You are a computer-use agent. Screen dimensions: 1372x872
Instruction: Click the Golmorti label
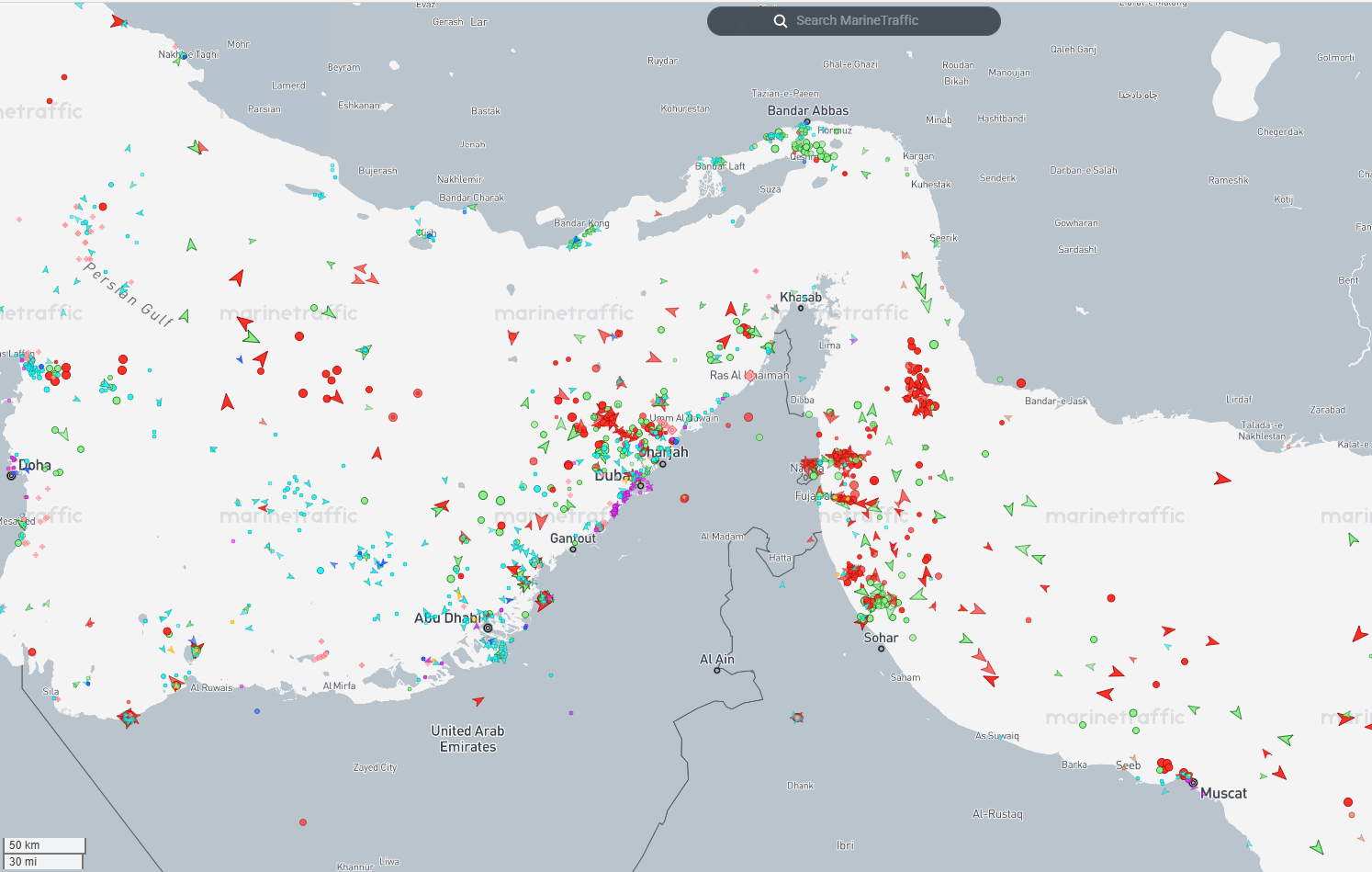click(x=1336, y=58)
